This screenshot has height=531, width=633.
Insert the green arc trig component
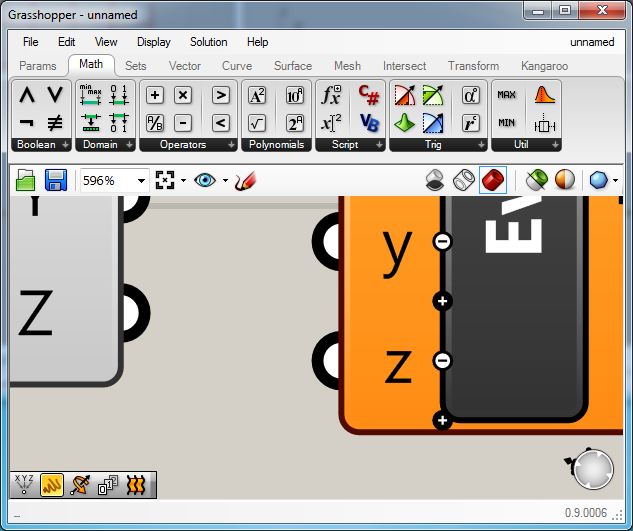click(433, 95)
